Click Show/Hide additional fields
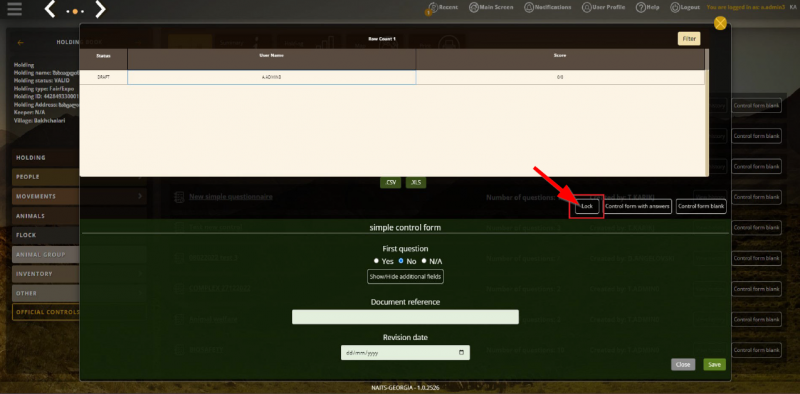Viewport: 800px width, 394px height. pos(406,277)
